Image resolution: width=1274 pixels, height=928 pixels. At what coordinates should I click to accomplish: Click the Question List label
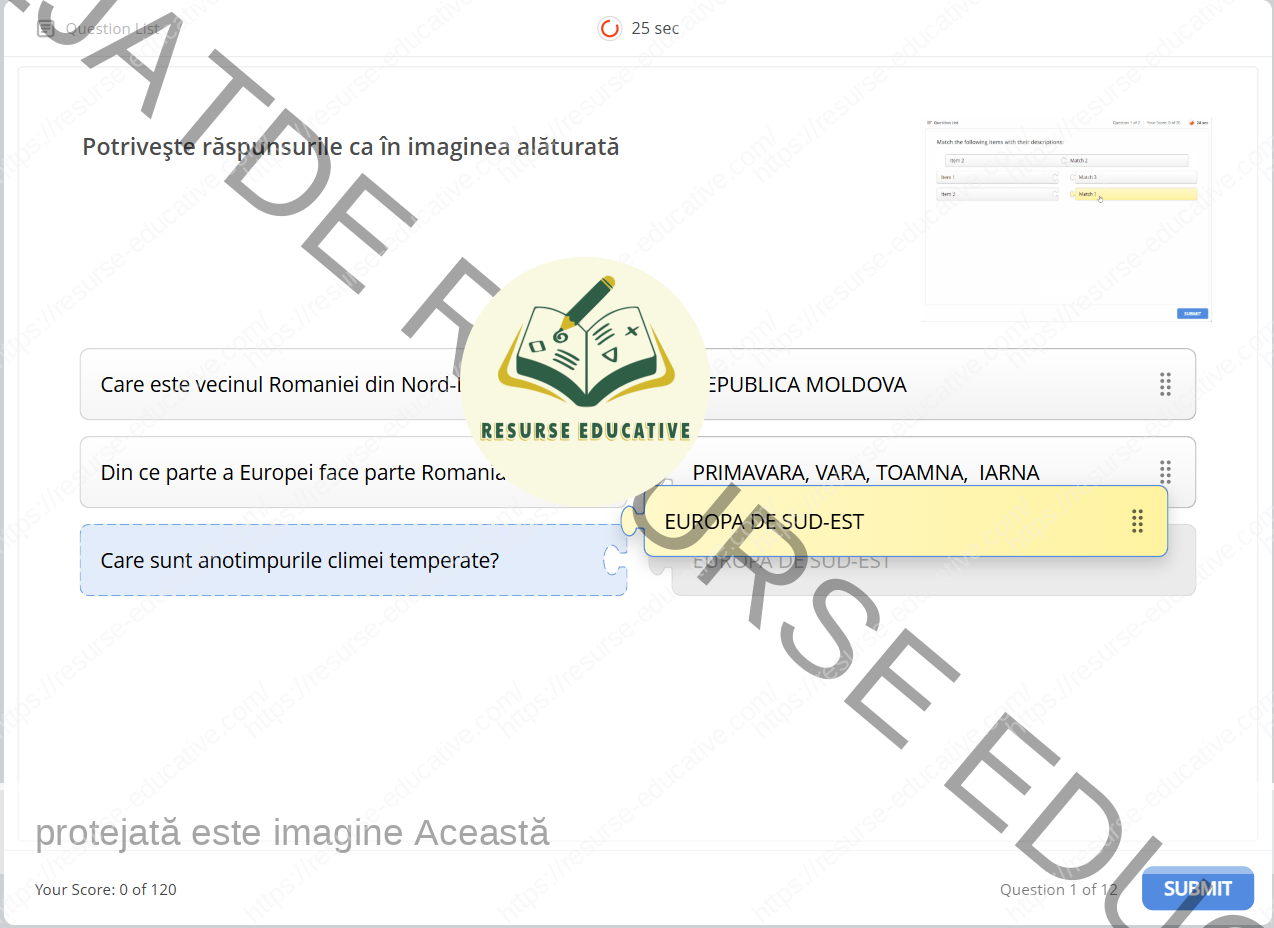click(x=112, y=28)
